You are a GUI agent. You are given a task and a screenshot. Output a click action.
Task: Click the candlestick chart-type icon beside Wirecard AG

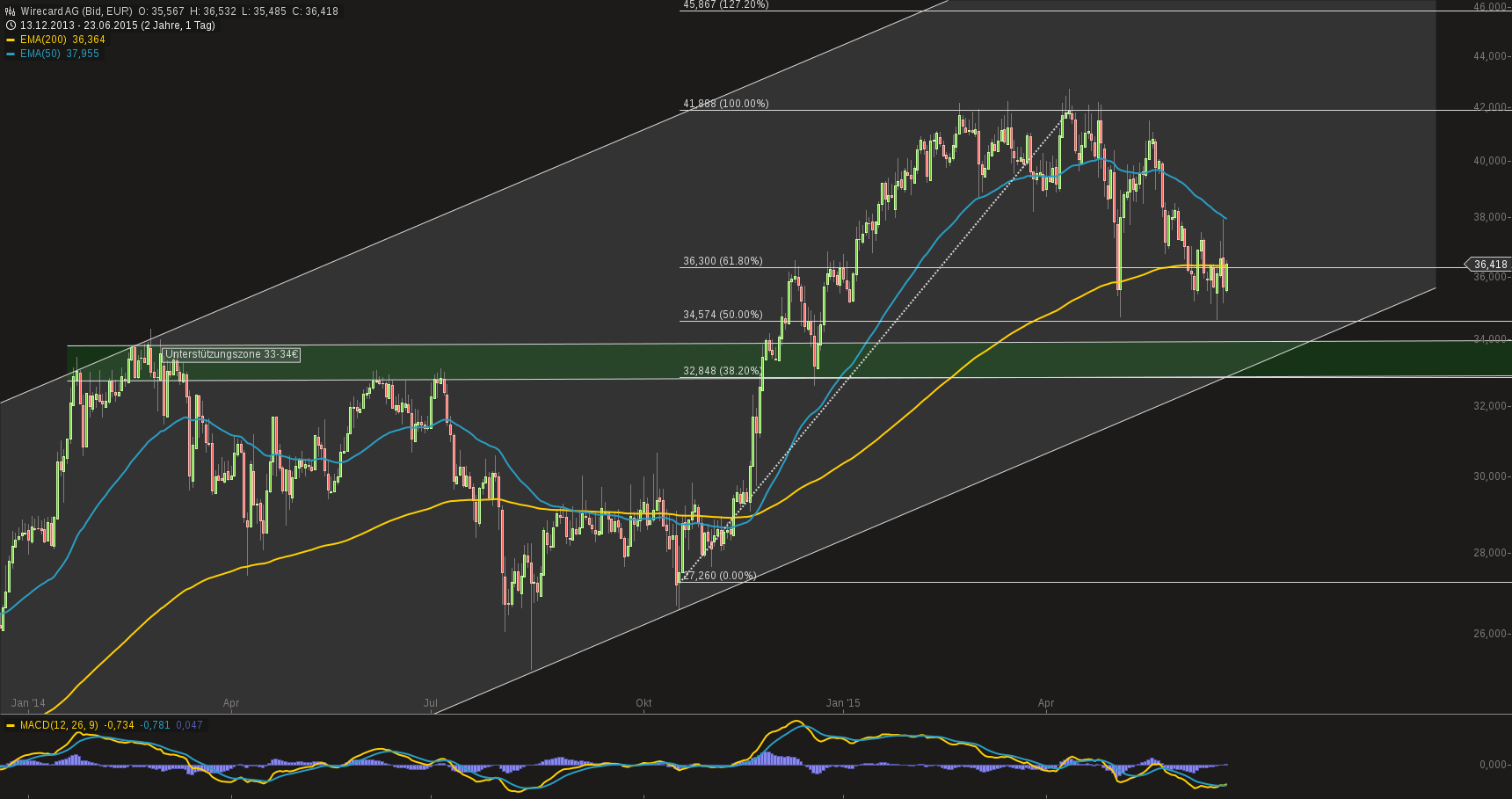[11, 11]
